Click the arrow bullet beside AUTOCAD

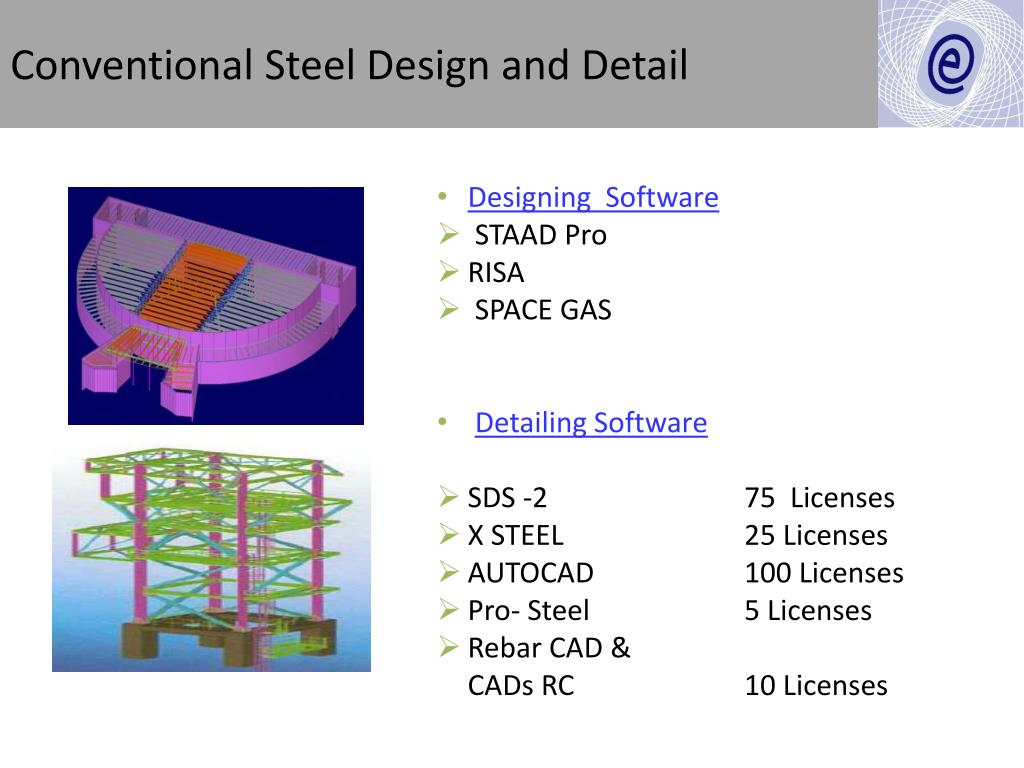tap(449, 571)
